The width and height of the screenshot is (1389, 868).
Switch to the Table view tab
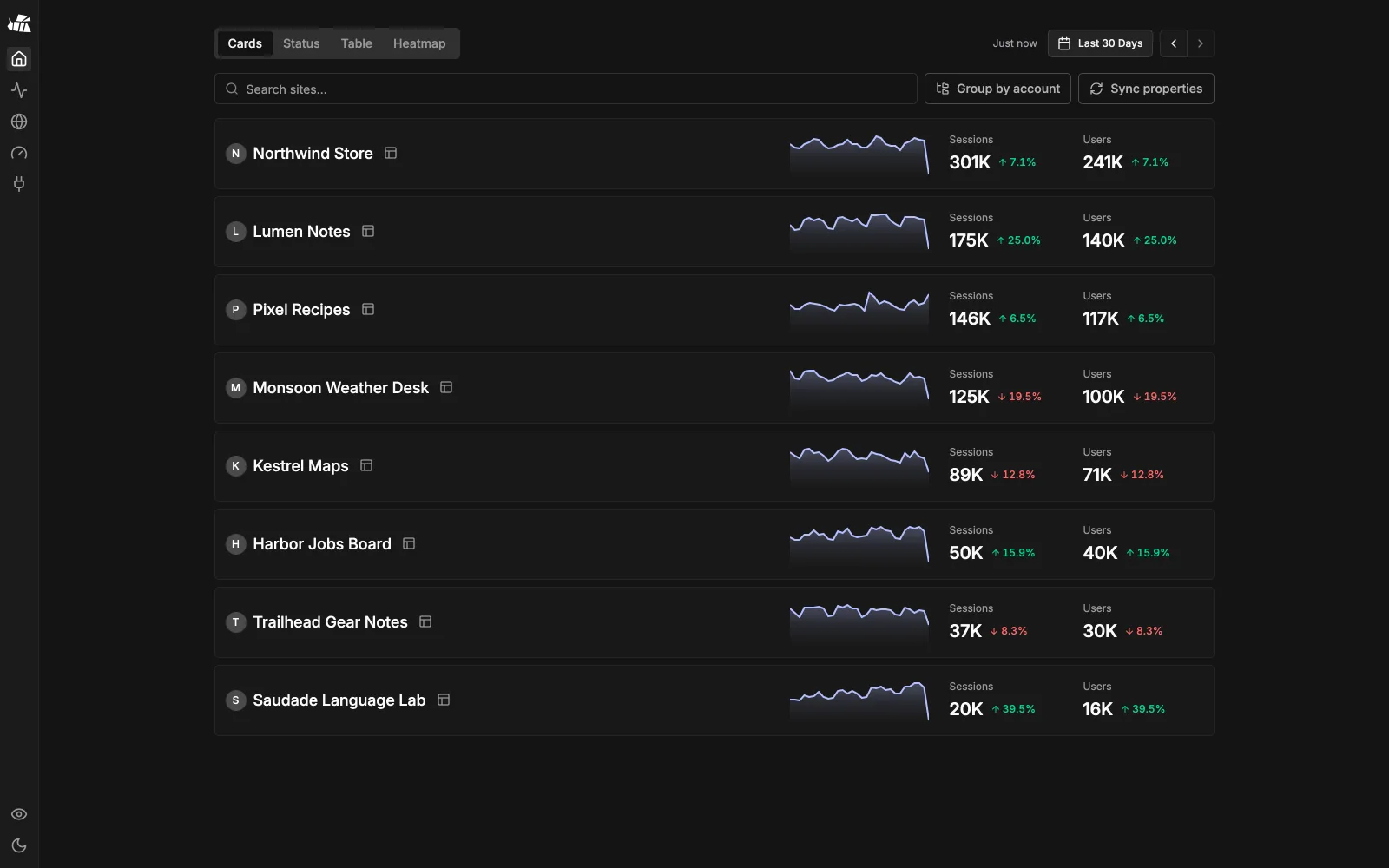pyautogui.click(x=357, y=43)
